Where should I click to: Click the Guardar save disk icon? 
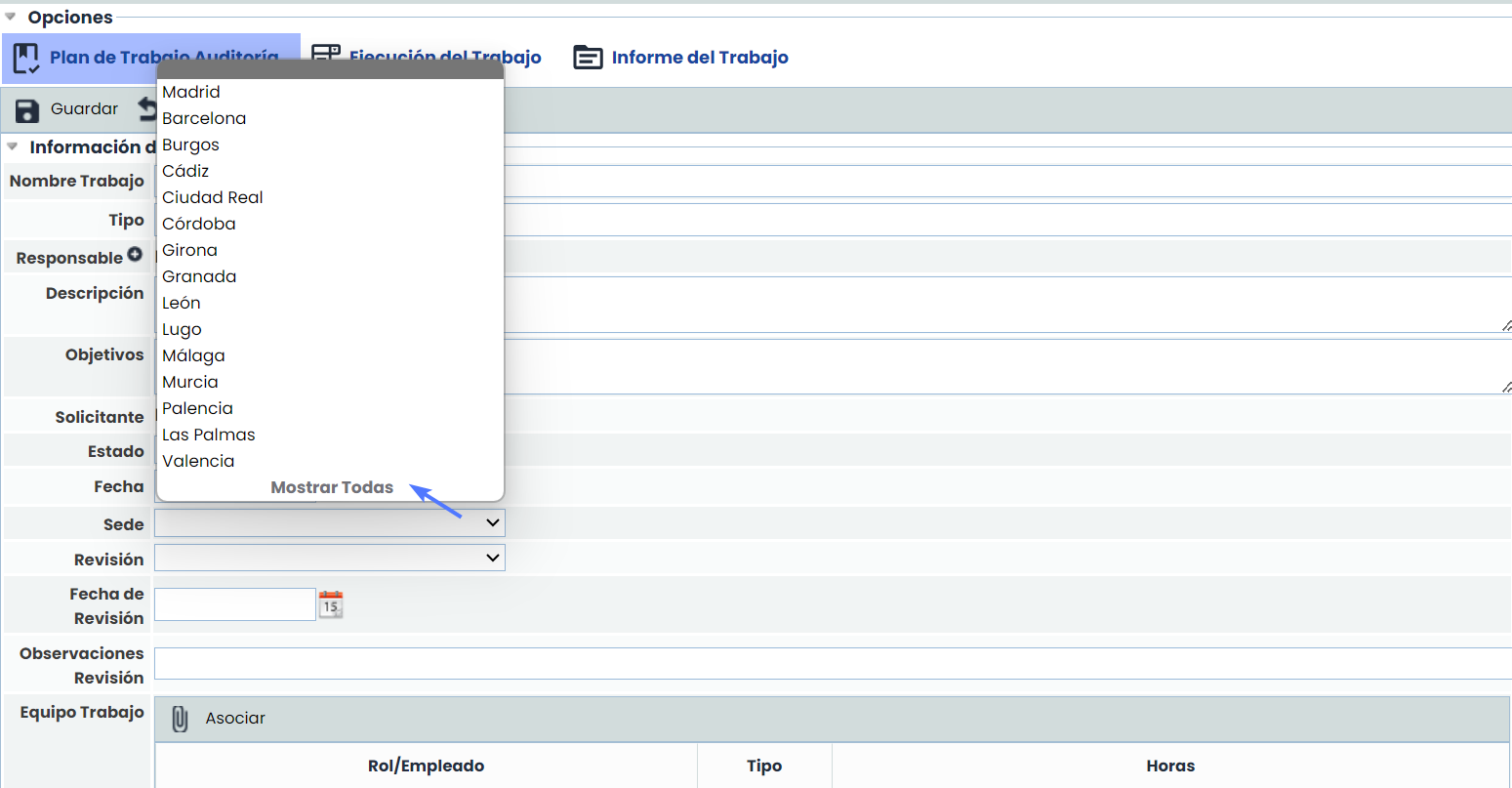(x=27, y=110)
